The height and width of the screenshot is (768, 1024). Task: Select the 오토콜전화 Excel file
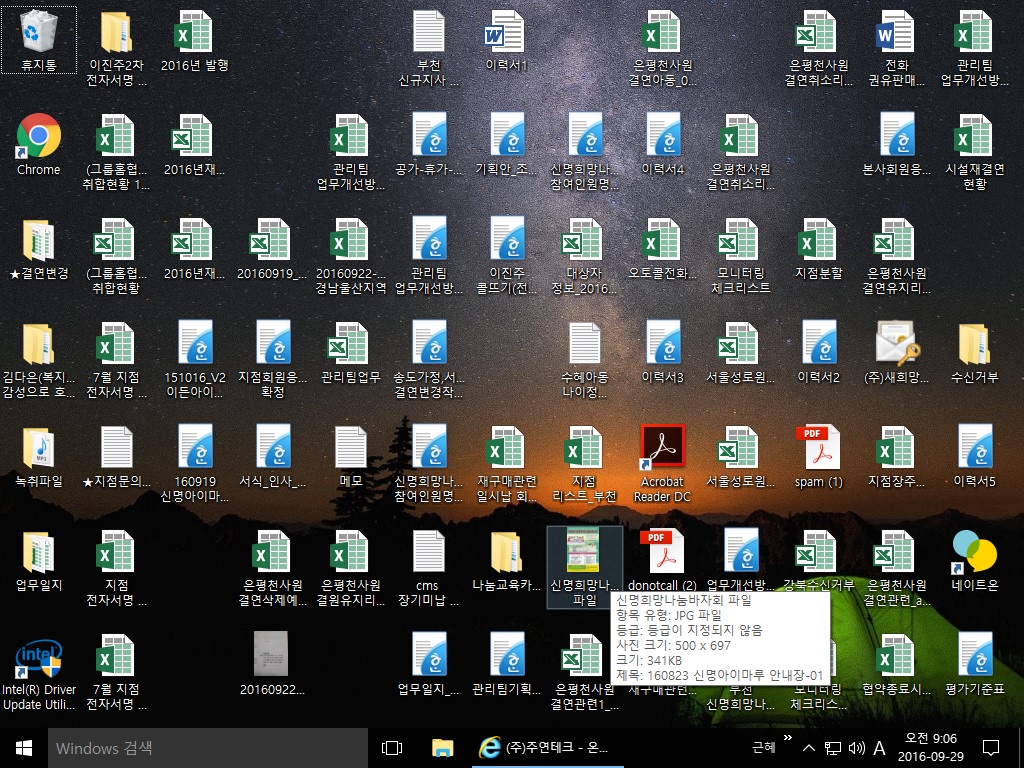tap(662, 248)
